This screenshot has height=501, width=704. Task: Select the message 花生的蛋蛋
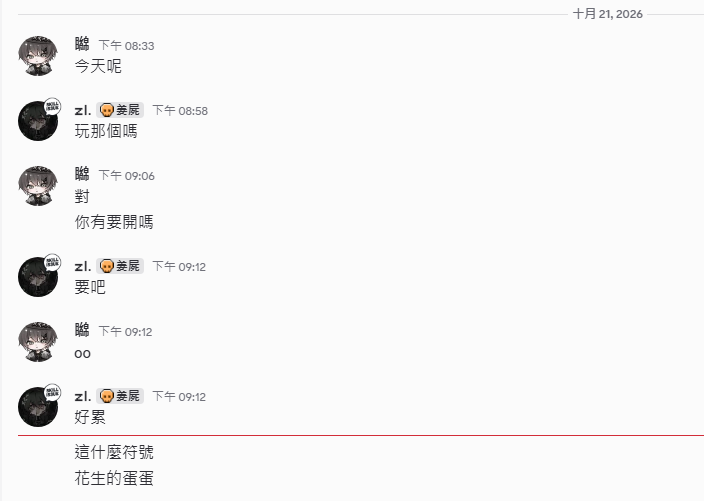(114, 478)
